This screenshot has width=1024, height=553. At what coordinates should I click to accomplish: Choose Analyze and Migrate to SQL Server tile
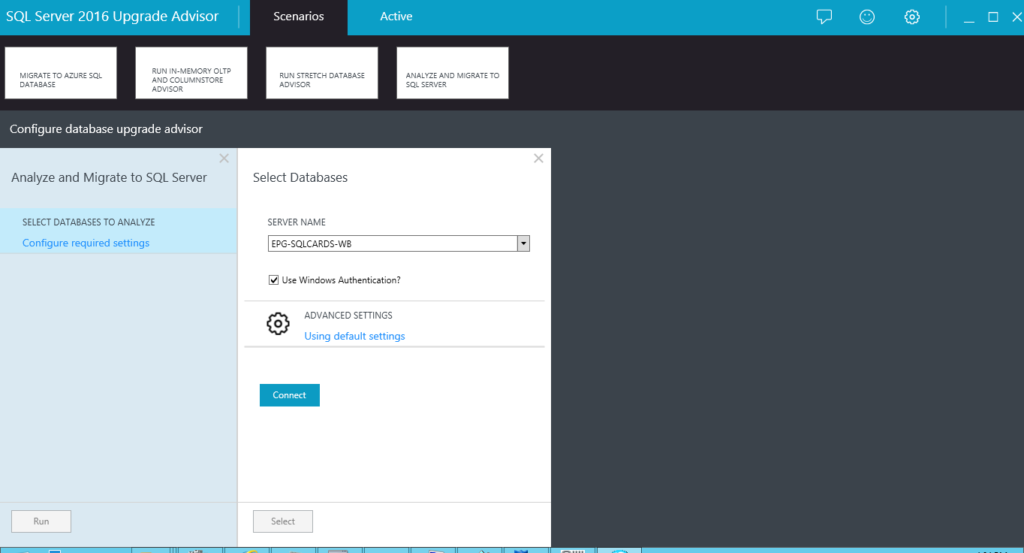(453, 73)
